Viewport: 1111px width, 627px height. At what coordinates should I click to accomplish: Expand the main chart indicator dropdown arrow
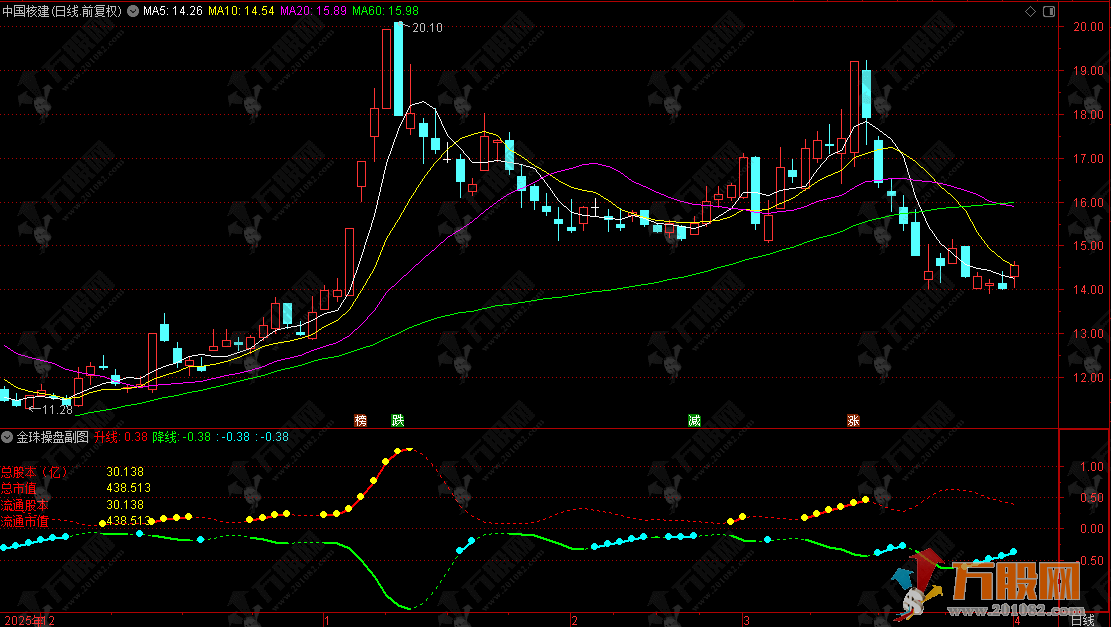coord(134,11)
